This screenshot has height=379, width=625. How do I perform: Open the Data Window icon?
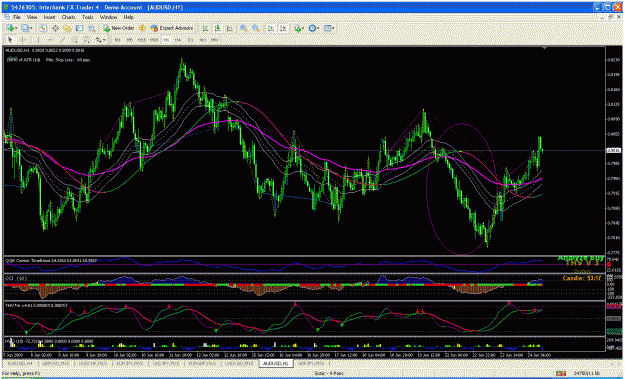[x=55, y=28]
